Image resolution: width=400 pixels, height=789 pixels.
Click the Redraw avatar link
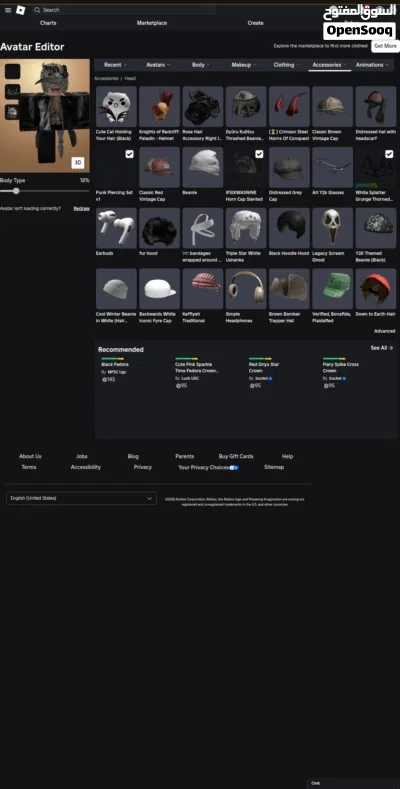(82, 208)
